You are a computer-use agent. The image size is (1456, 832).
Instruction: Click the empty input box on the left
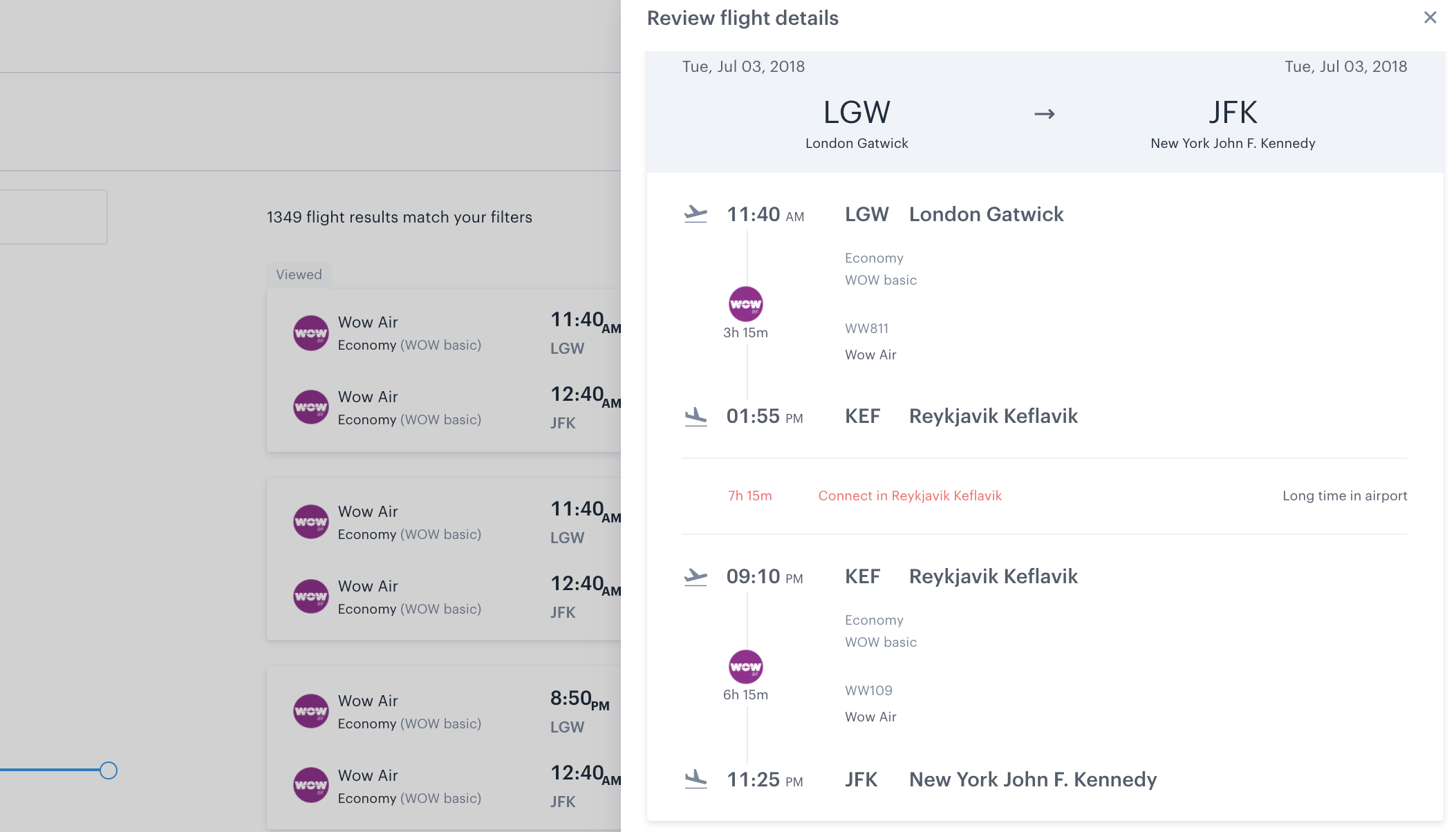[x=53, y=217]
